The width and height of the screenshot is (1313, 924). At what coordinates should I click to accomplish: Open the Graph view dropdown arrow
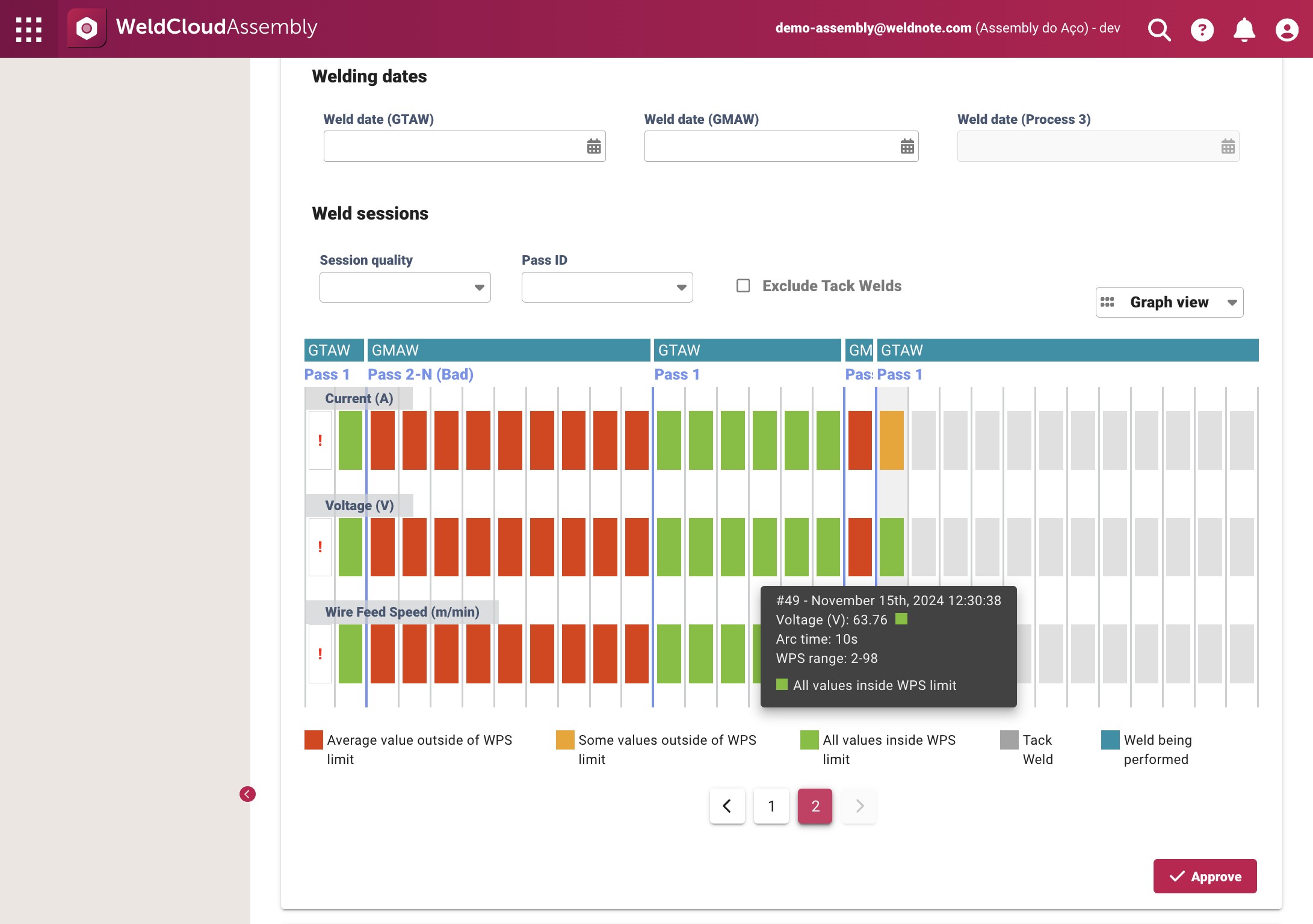coord(1232,303)
